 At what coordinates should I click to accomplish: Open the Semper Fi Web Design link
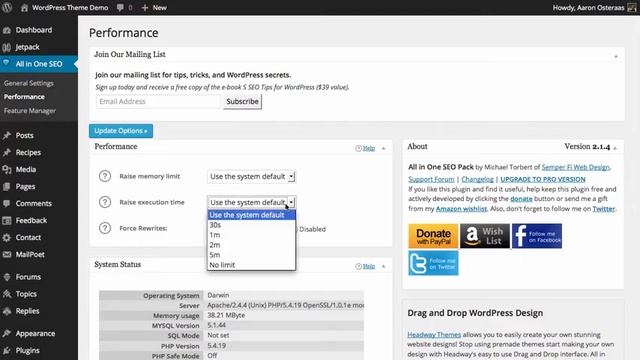(x=576, y=167)
